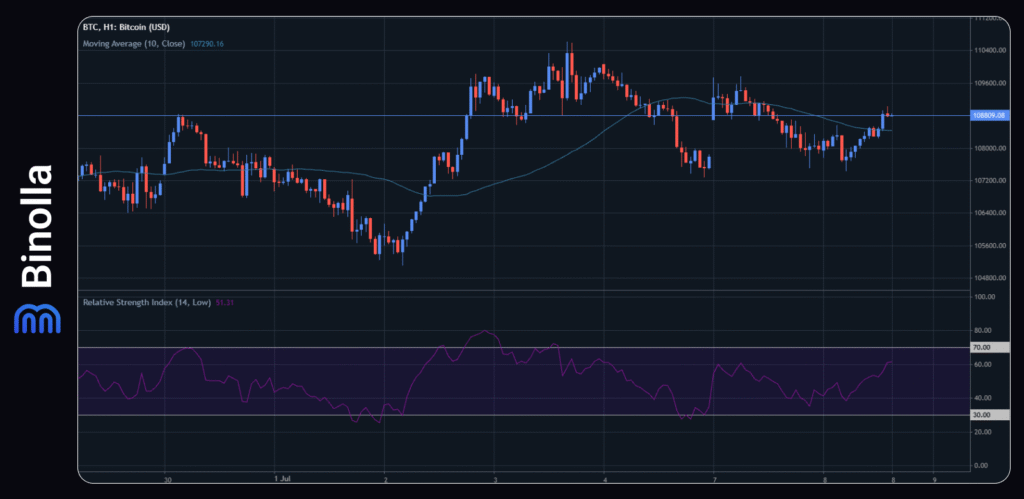
Task: Click the 80.00 level on RSI scale
Action: tap(981, 330)
